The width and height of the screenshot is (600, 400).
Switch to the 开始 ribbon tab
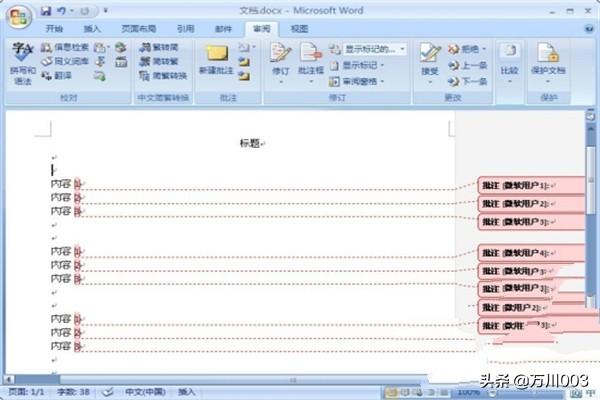(54, 29)
